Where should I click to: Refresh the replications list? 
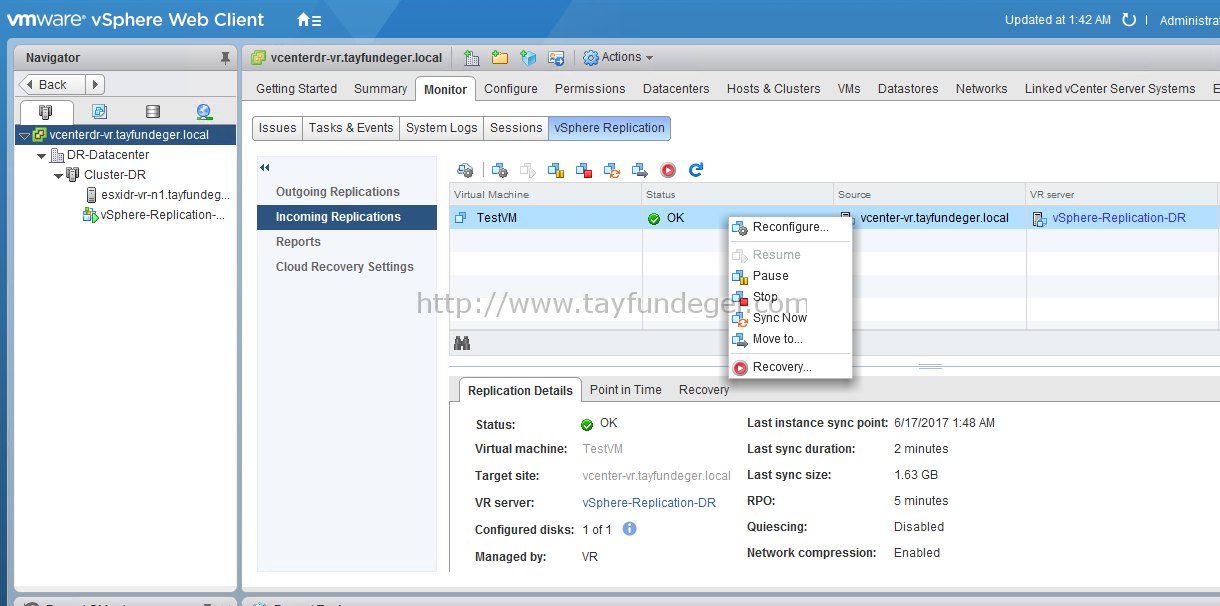coord(696,170)
